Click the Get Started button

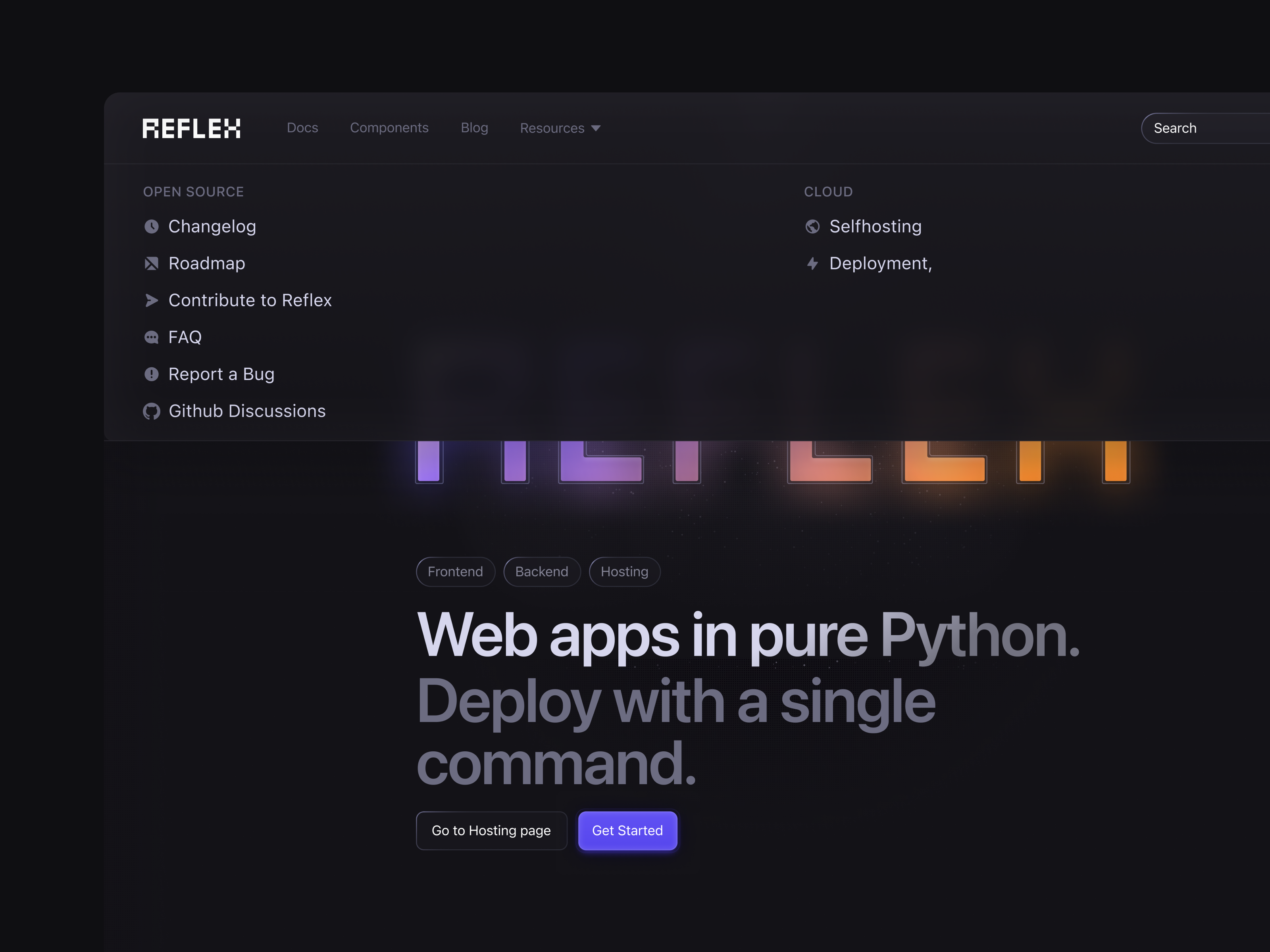pos(627,830)
